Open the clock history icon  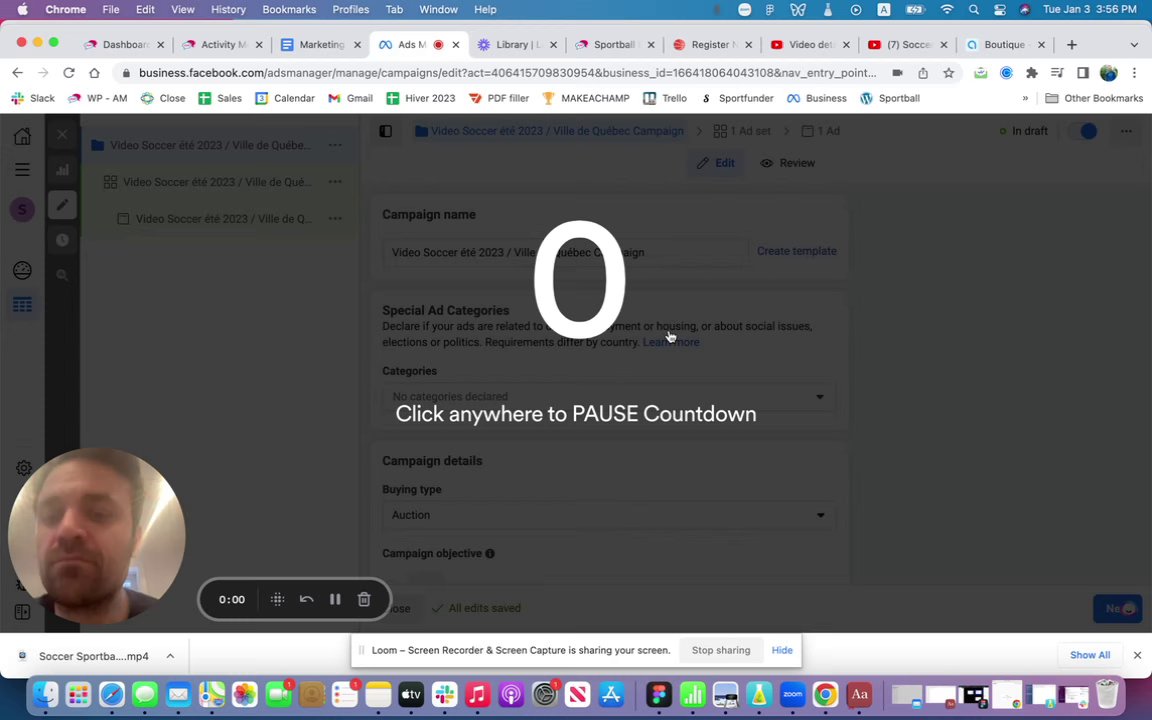(62, 240)
